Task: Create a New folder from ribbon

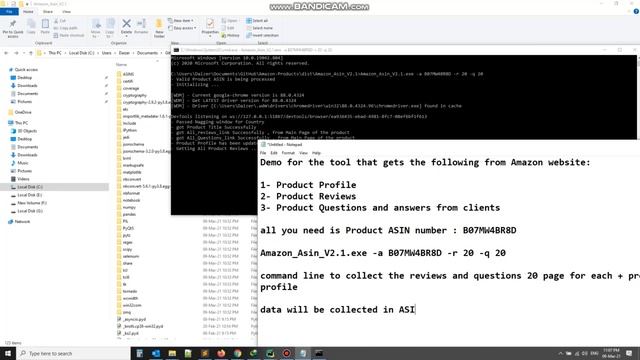Action: 159,28
